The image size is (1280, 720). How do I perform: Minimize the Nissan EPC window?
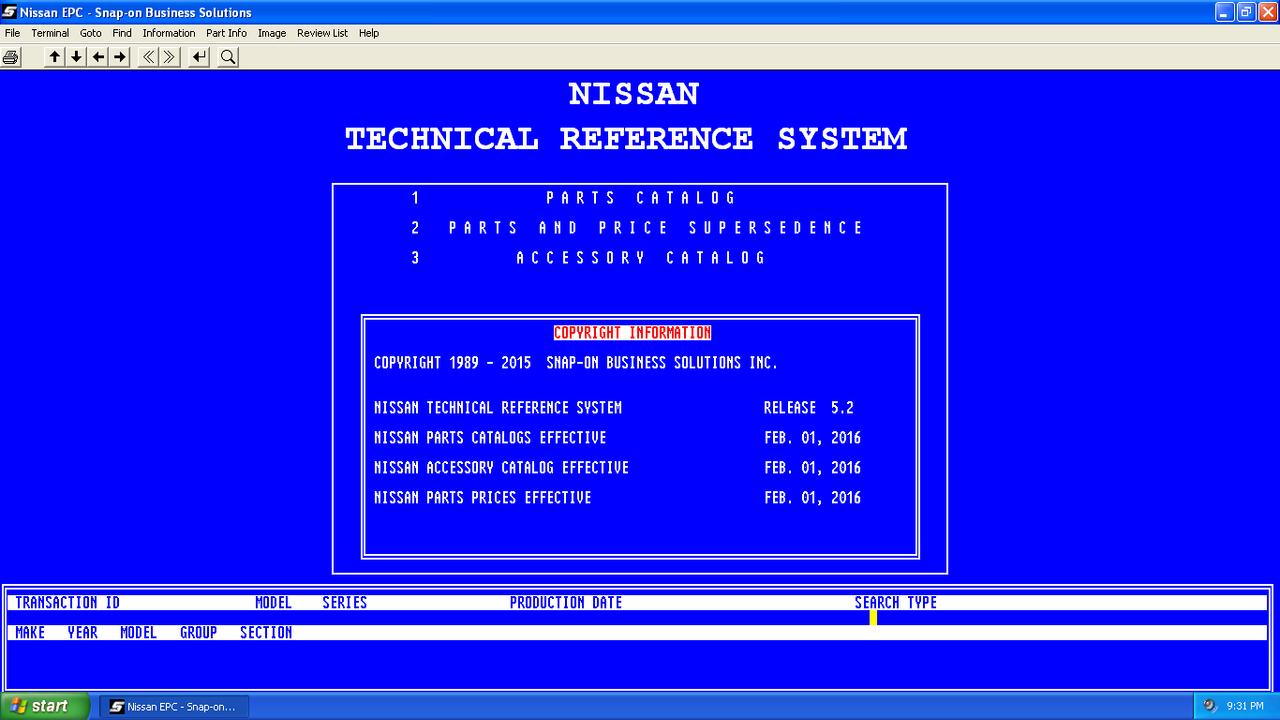1225,12
